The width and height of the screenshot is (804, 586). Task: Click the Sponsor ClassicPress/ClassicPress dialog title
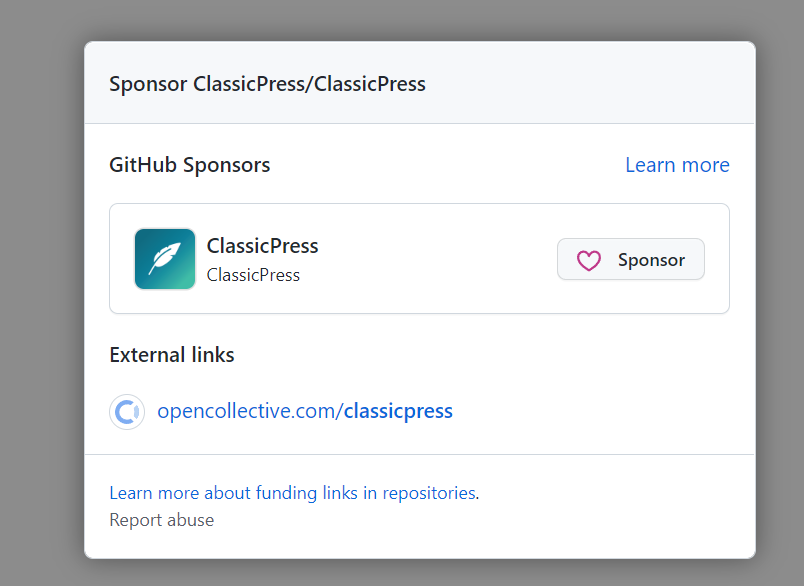coord(267,84)
